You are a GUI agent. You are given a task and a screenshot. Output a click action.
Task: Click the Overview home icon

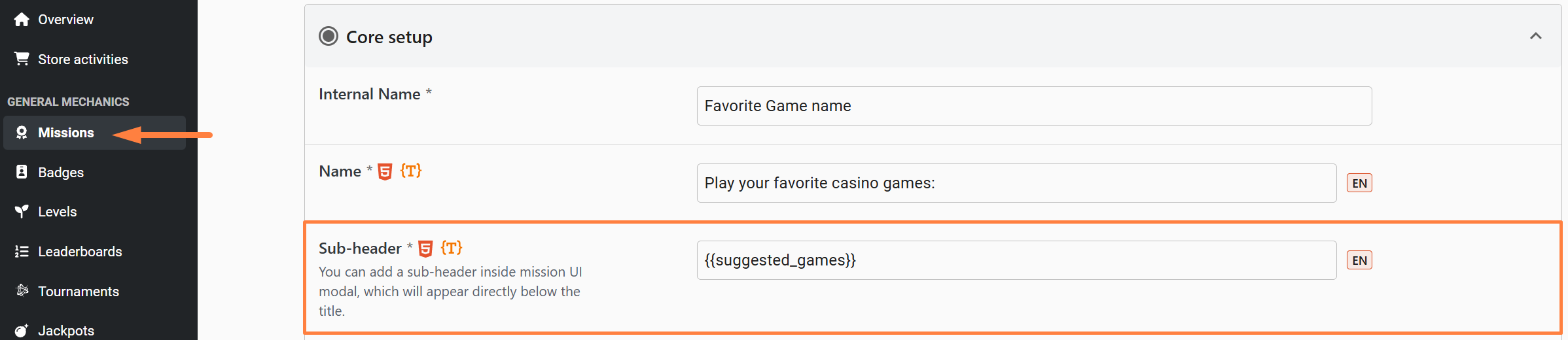[22, 20]
